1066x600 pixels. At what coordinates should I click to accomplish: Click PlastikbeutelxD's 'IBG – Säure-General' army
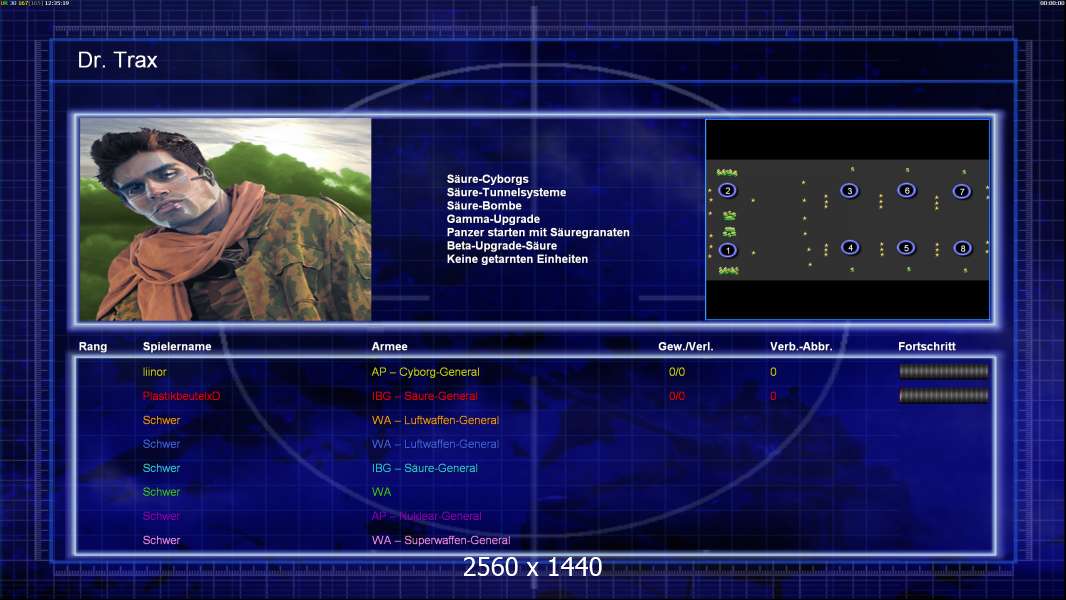click(x=424, y=396)
